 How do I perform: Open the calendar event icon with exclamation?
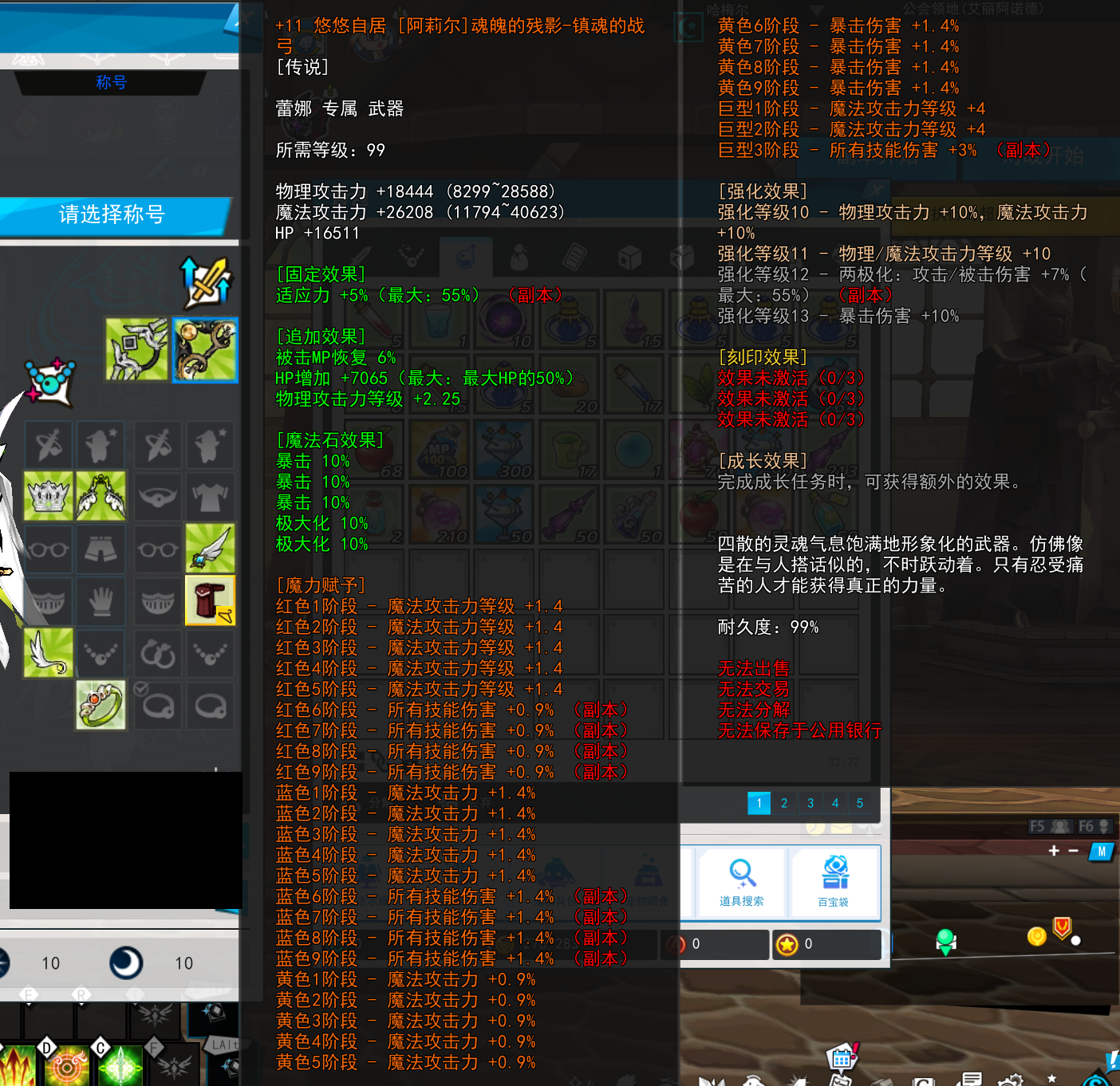click(x=842, y=1057)
